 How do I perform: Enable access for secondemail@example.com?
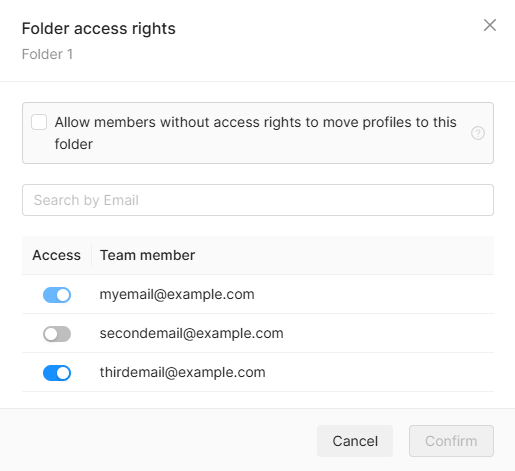click(x=57, y=334)
